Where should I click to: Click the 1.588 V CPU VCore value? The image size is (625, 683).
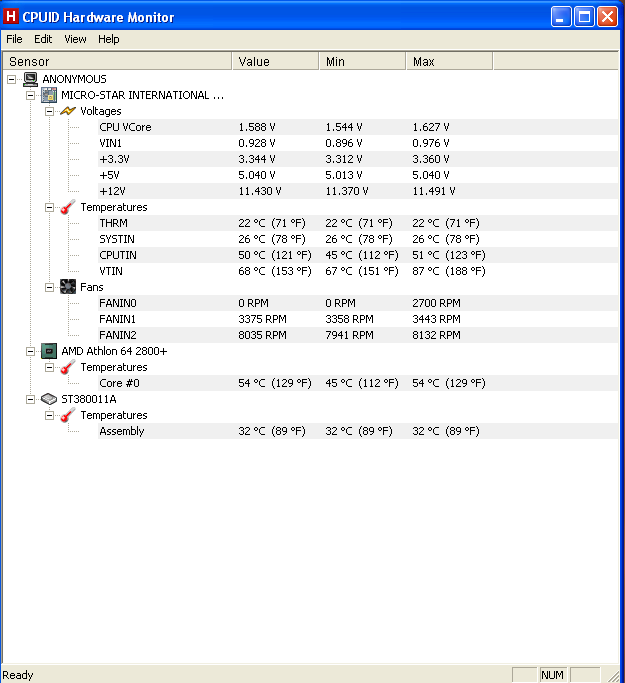257,127
